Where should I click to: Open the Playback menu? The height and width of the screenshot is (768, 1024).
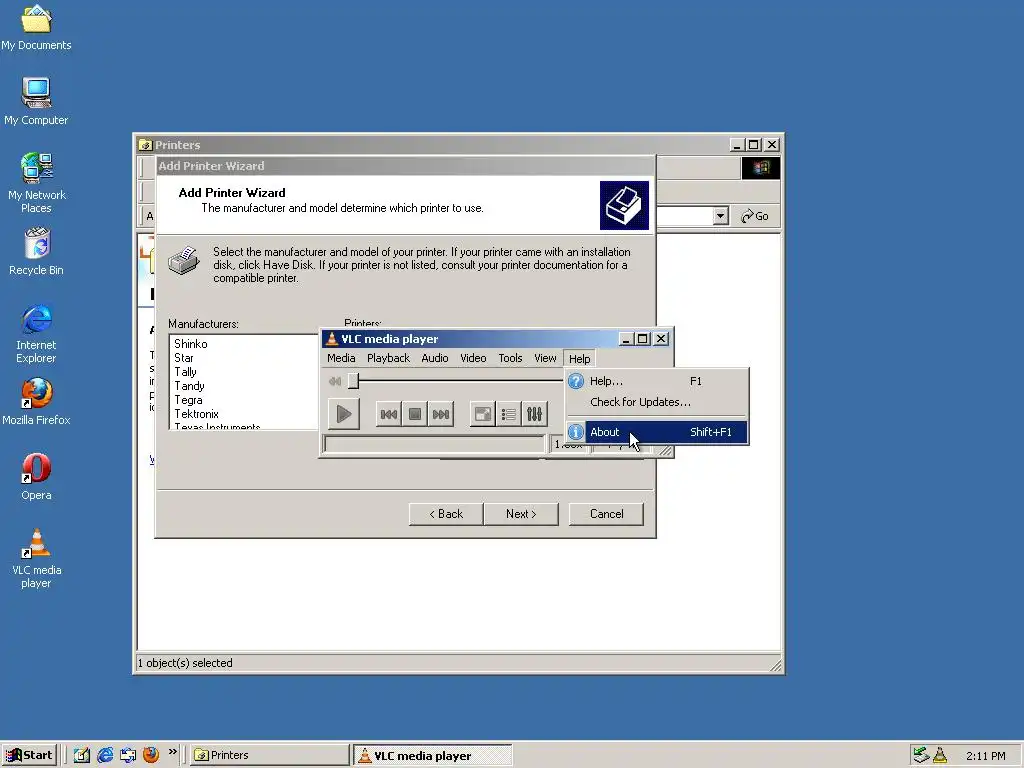click(389, 358)
